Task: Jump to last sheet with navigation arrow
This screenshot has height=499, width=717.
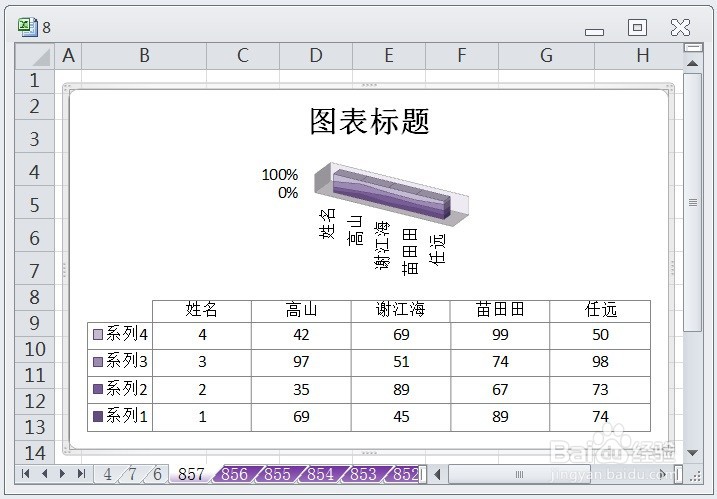Action: tap(81, 474)
